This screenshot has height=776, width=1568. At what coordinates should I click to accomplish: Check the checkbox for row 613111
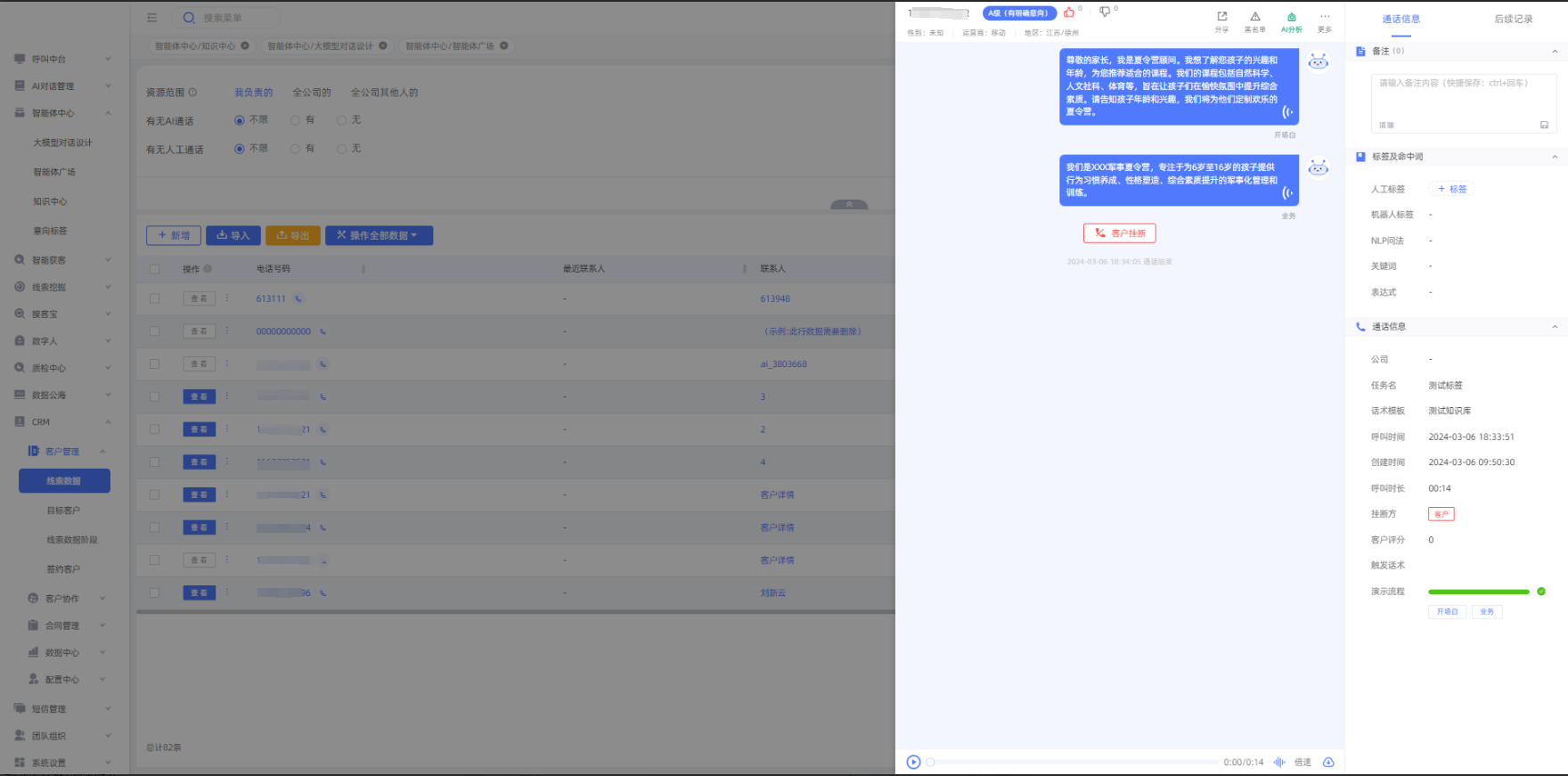155,298
